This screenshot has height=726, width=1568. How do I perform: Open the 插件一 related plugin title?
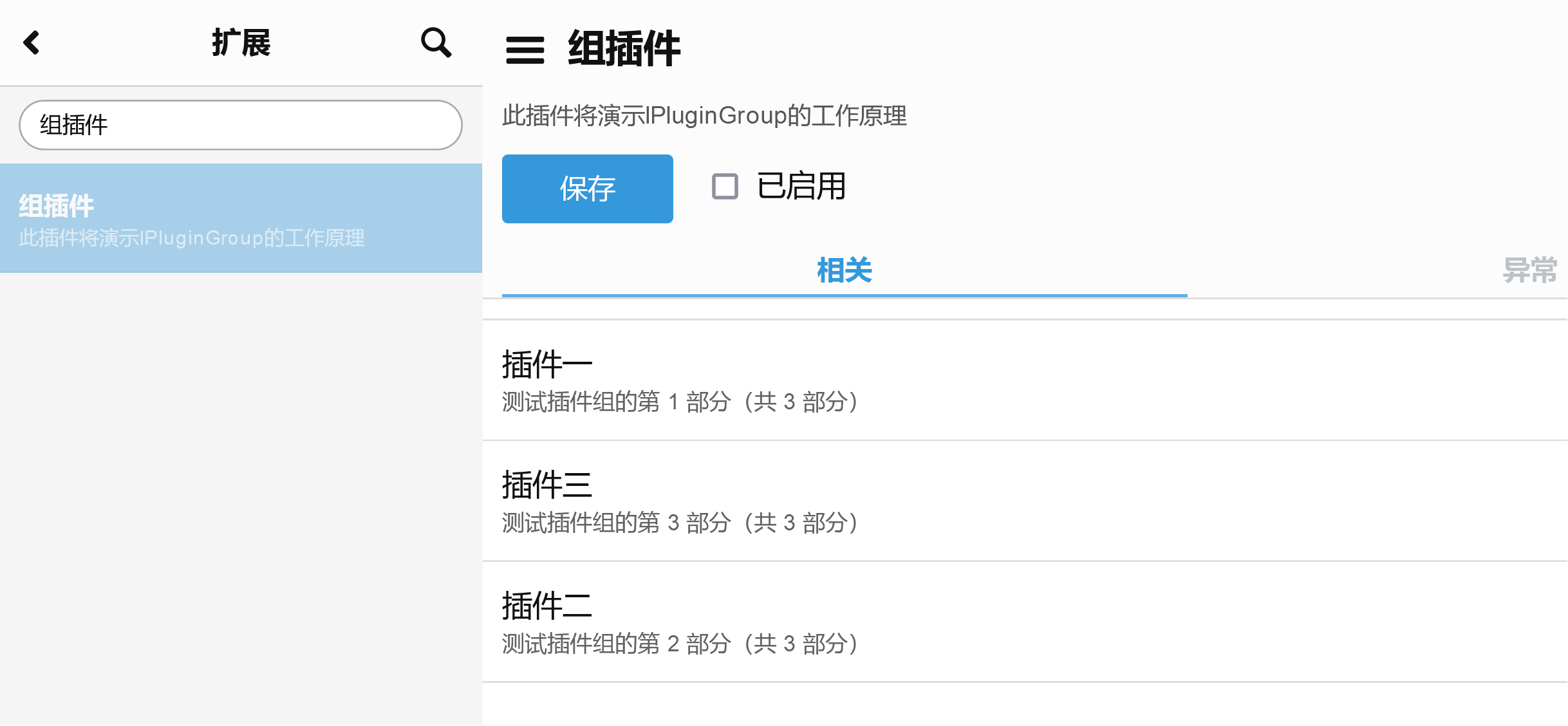pos(547,364)
